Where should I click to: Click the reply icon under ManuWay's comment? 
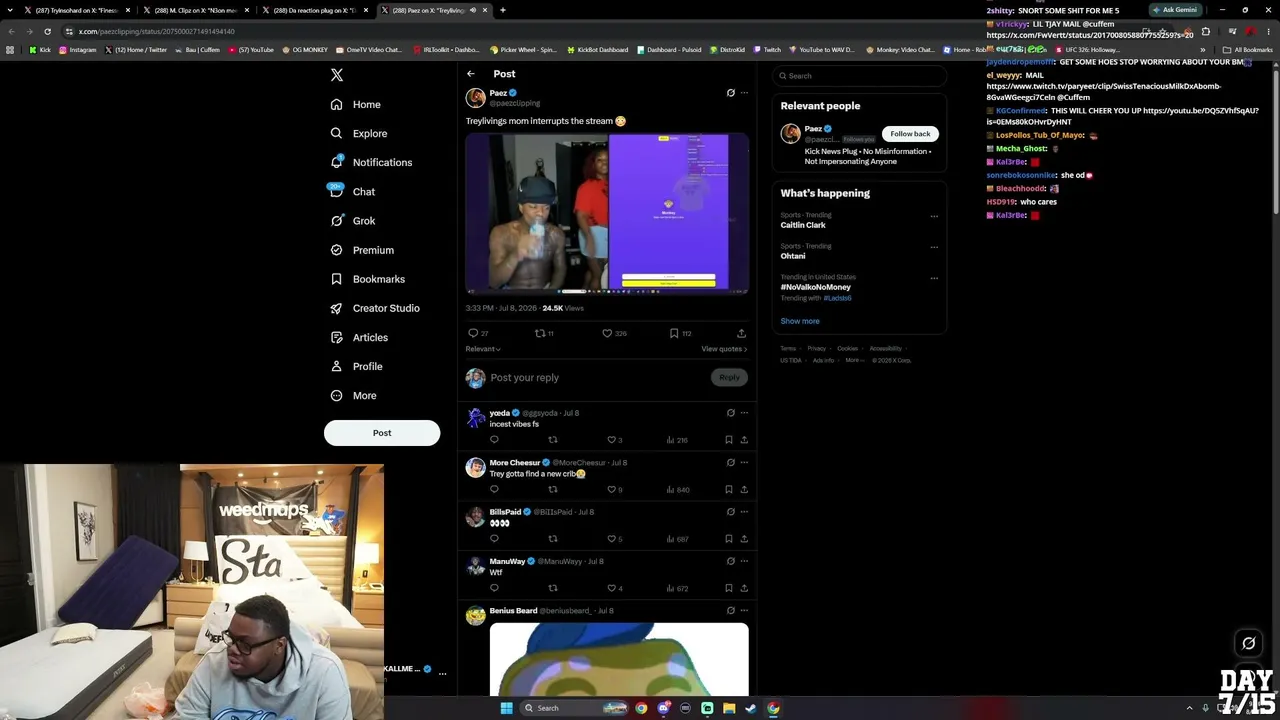[494, 588]
